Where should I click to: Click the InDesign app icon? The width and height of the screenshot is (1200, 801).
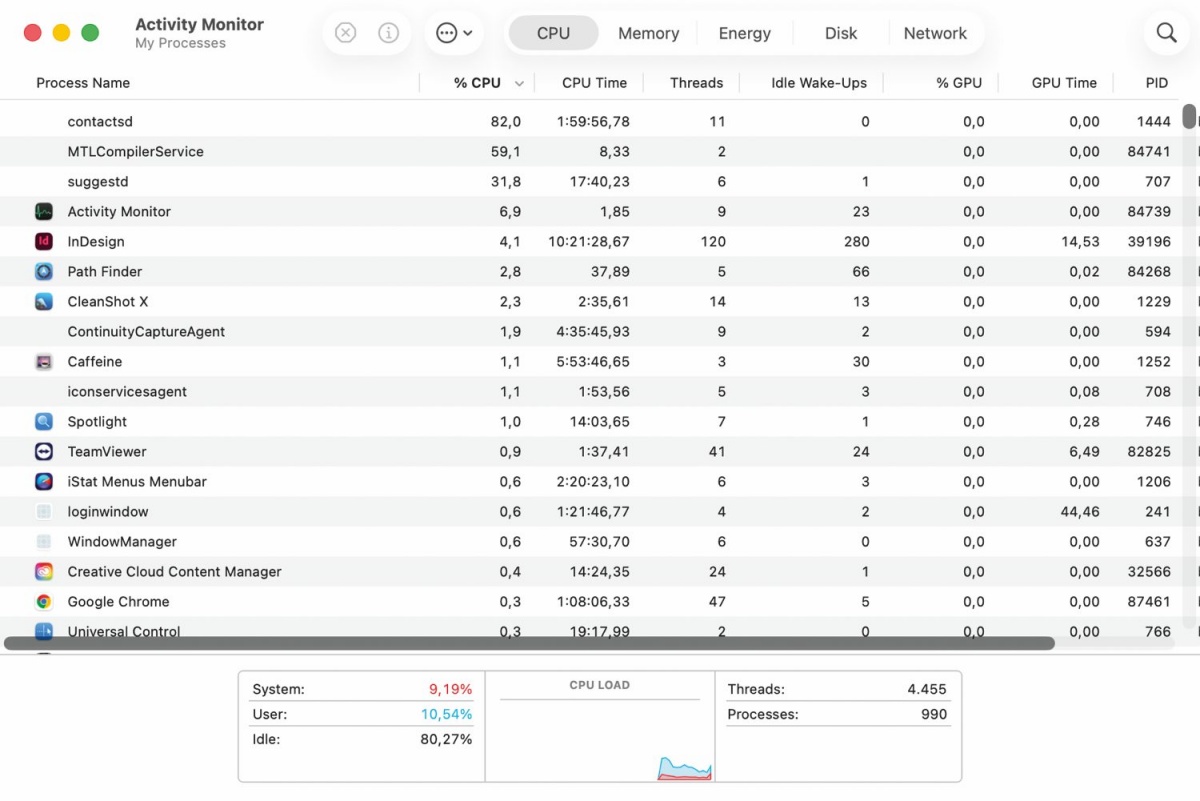[x=44, y=241]
